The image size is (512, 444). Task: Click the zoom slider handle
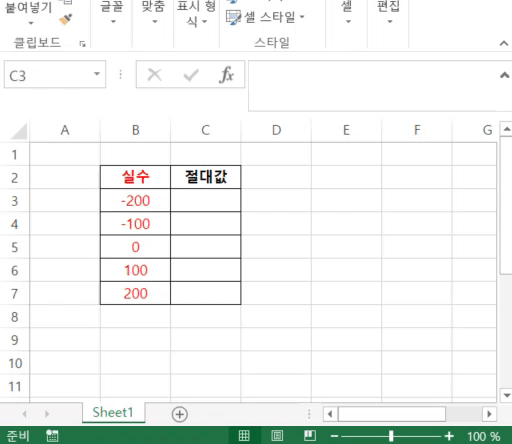tap(391, 436)
